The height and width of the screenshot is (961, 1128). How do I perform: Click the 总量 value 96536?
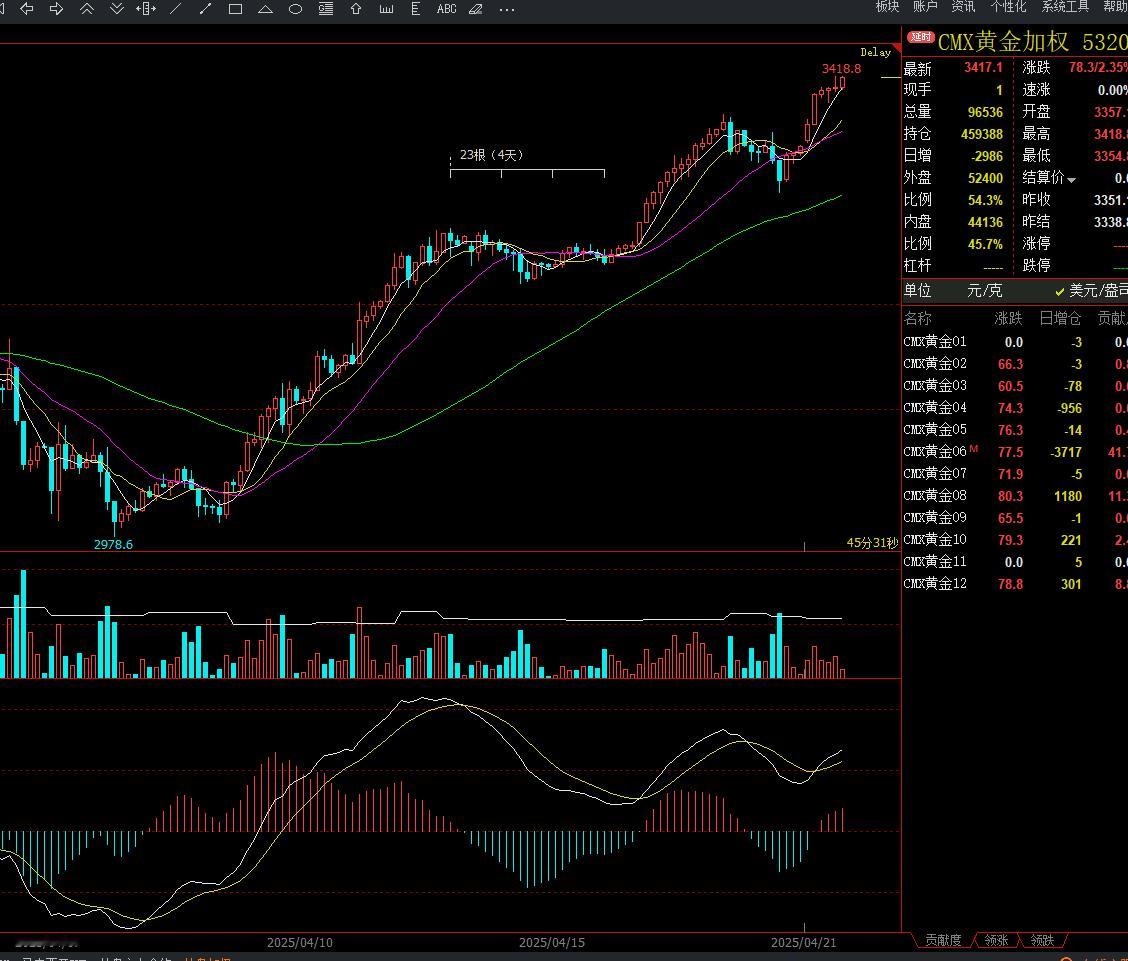coord(986,112)
